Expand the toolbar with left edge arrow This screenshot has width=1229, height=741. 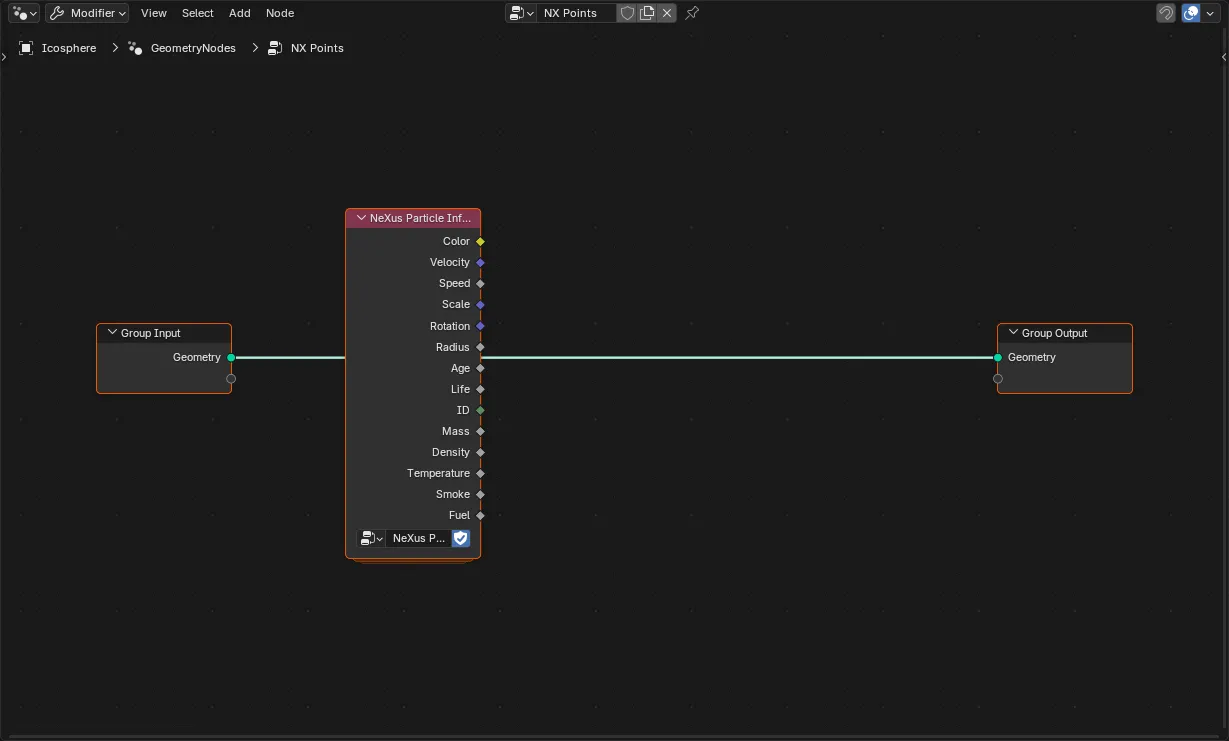[4, 56]
